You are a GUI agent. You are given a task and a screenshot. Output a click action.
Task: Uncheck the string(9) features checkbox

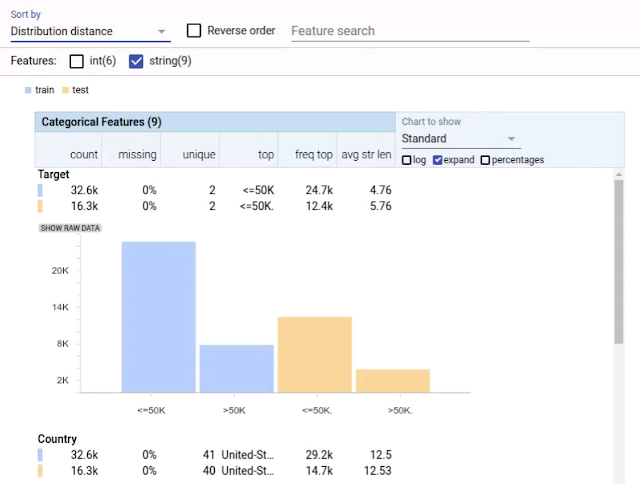click(x=137, y=61)
